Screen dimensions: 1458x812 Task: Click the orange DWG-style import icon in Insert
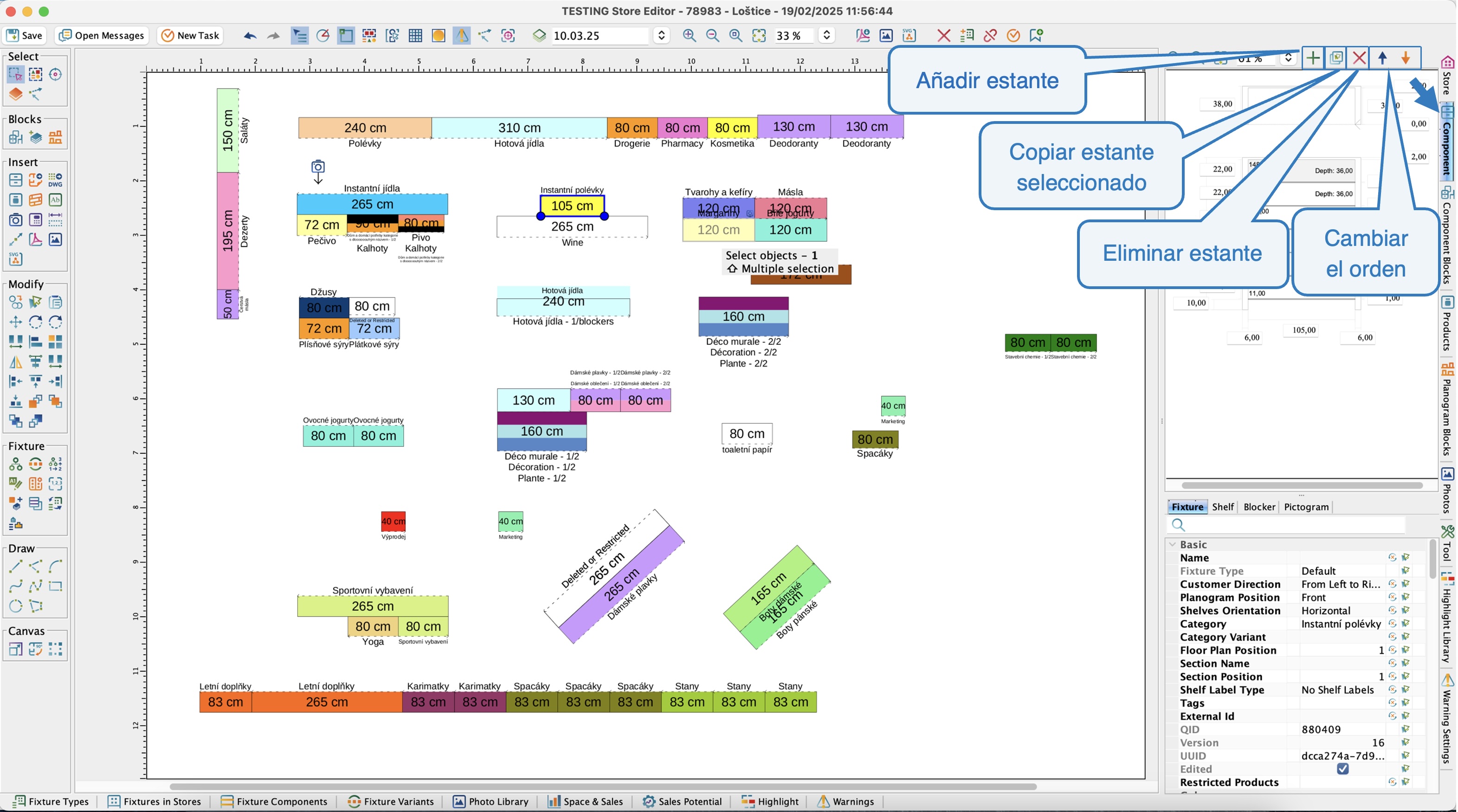[36, 180]
